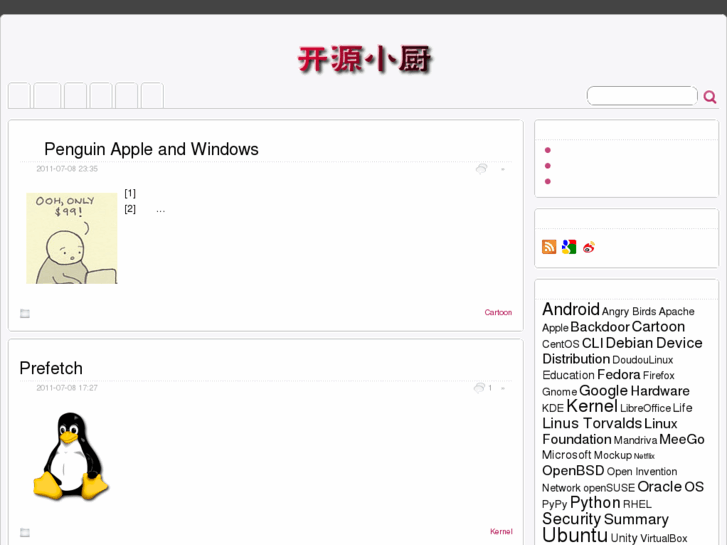Viewport: 727px width, 545px height.
Task: Expand small arrow on Prefetch post
Action: pyautogui.click(x=503, y=388)
